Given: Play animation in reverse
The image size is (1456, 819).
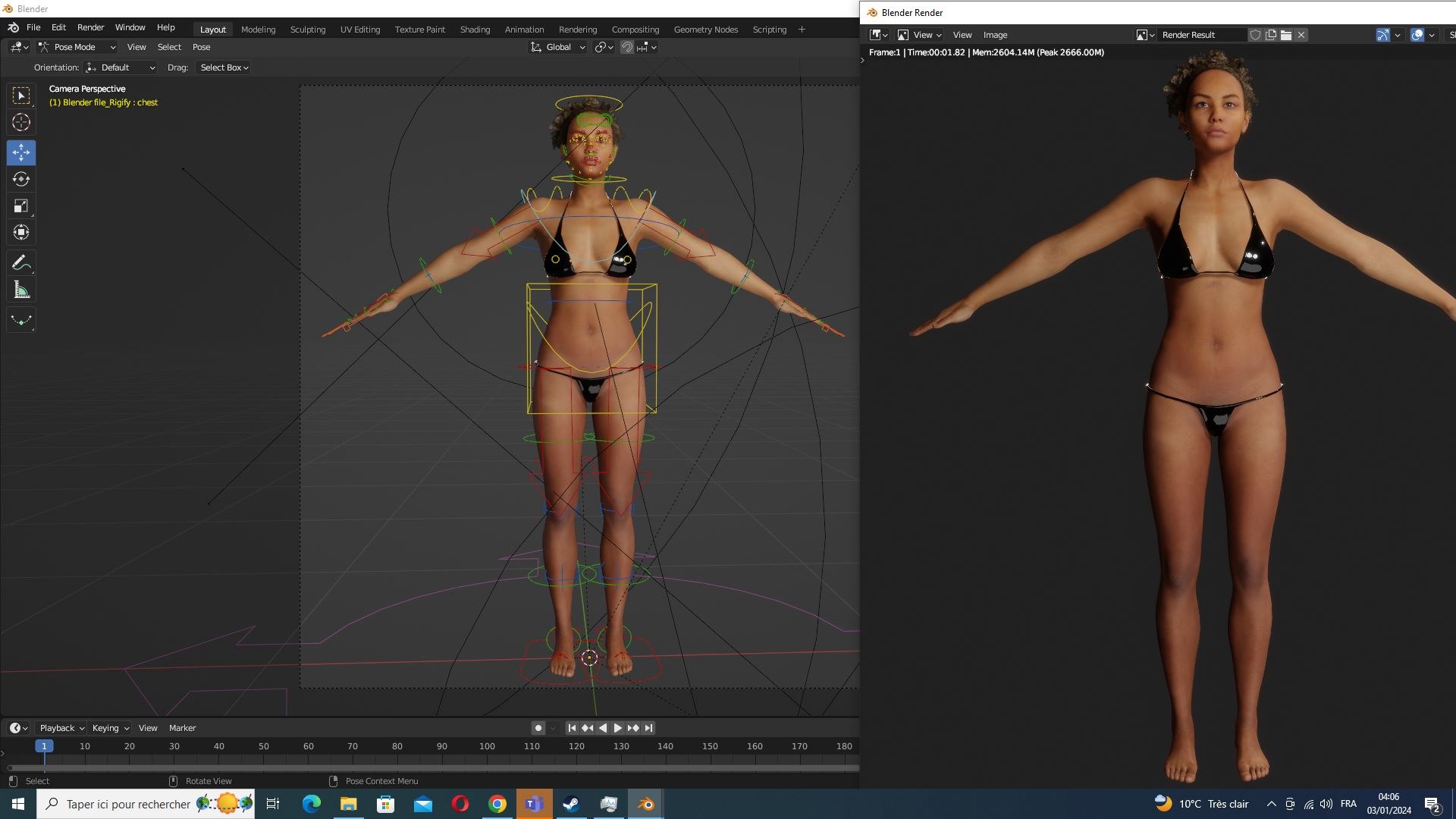Looking at the screenshot, I should click(602, 728).
